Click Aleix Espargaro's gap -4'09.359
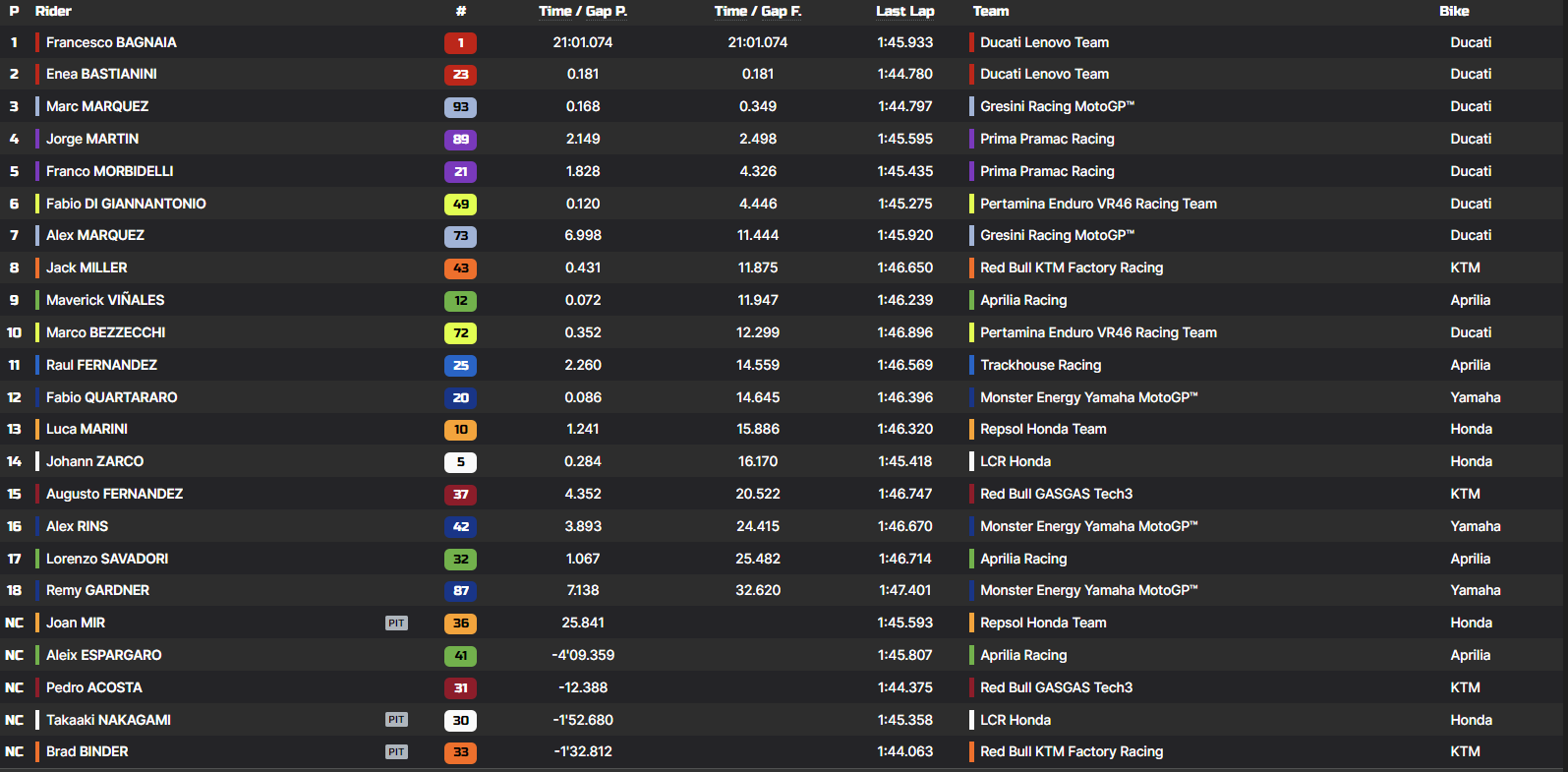Screen dimensions: 1568x772 [583, 655]
